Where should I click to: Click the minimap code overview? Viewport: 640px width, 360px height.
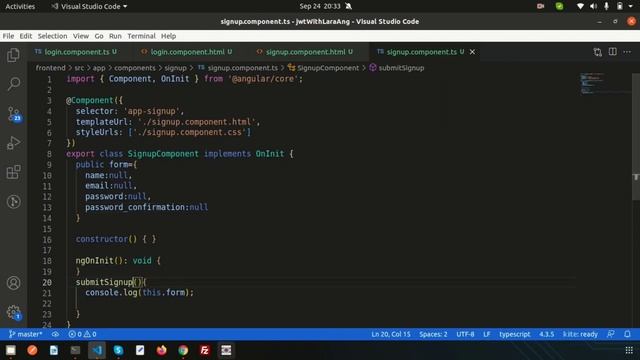pyautogui.click(x=605, y=84)
